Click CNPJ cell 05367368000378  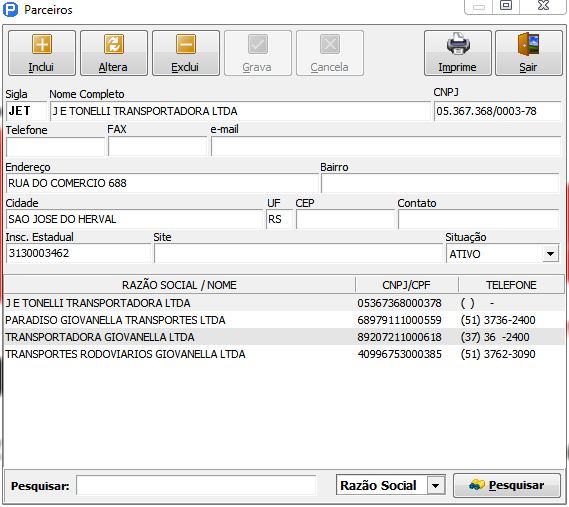coord(399,303)
